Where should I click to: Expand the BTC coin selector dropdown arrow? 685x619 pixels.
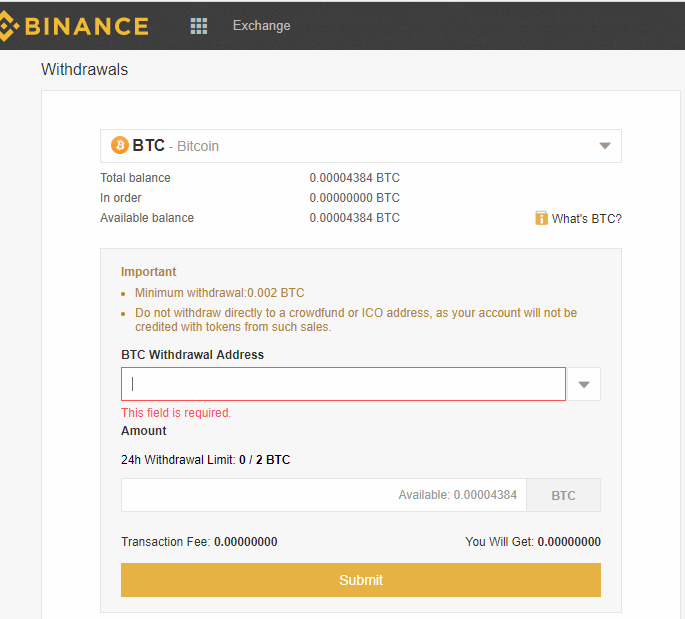coord(605,146)
